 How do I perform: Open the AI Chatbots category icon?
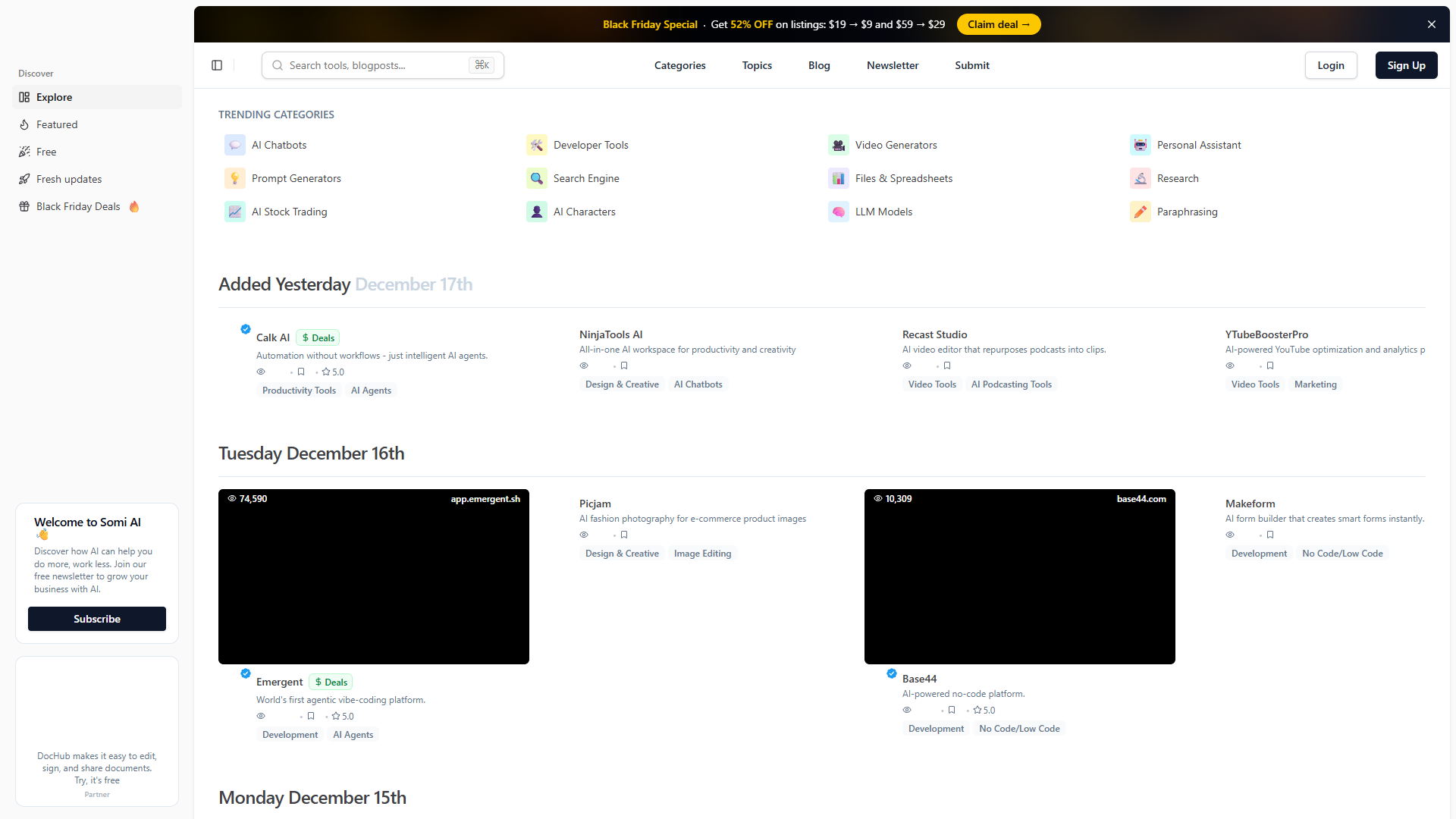click(235, 145)
